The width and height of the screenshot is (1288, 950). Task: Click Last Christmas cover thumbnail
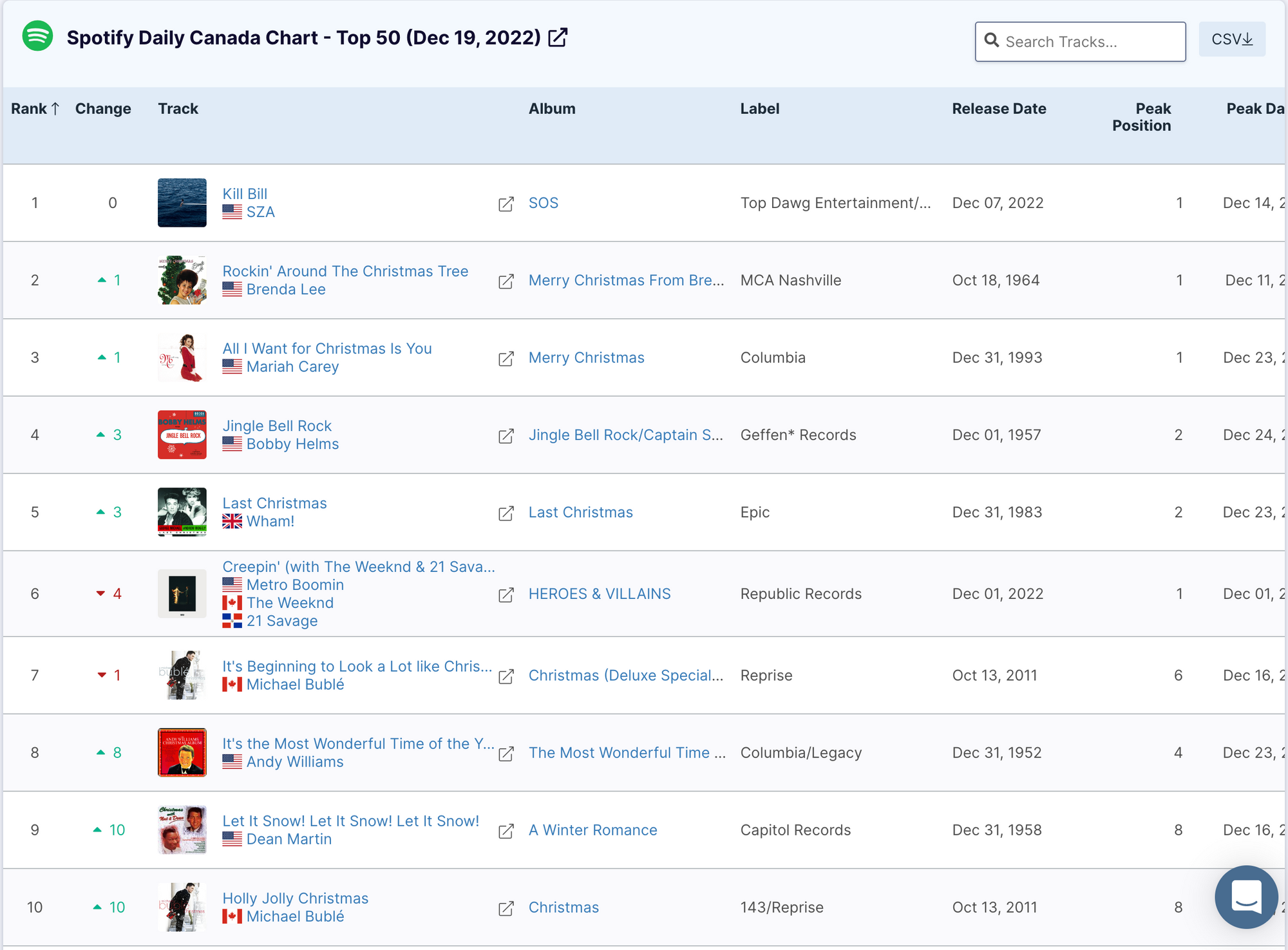point(182,512)
